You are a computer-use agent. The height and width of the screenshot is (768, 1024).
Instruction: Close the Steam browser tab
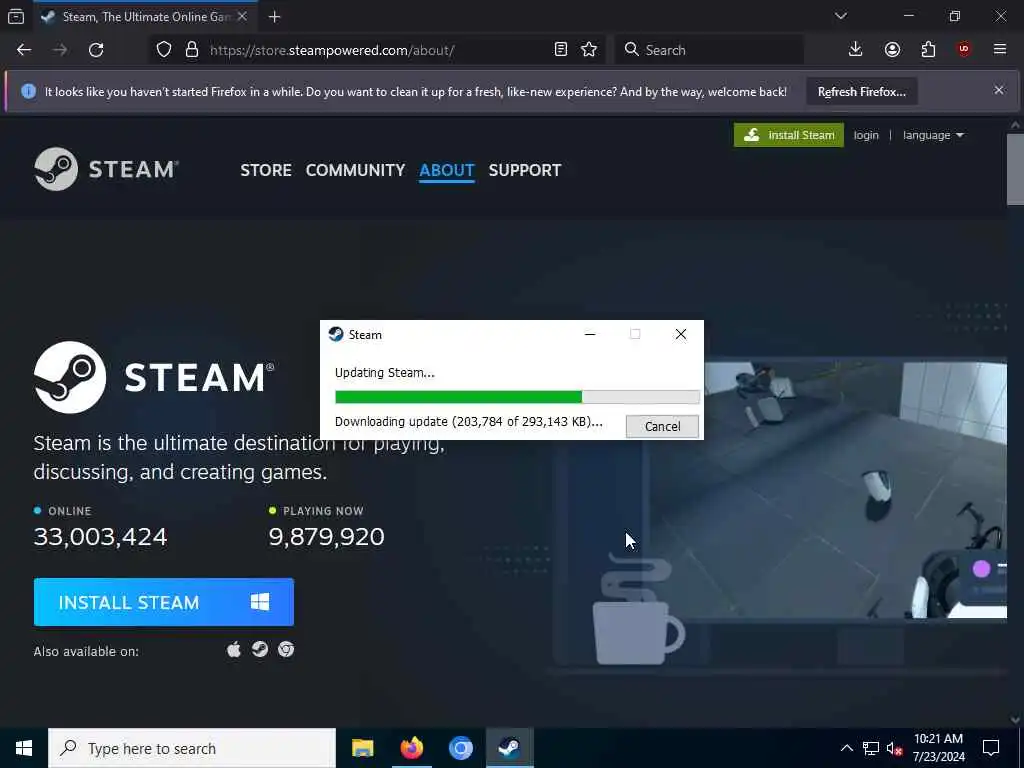coord(242,16)
